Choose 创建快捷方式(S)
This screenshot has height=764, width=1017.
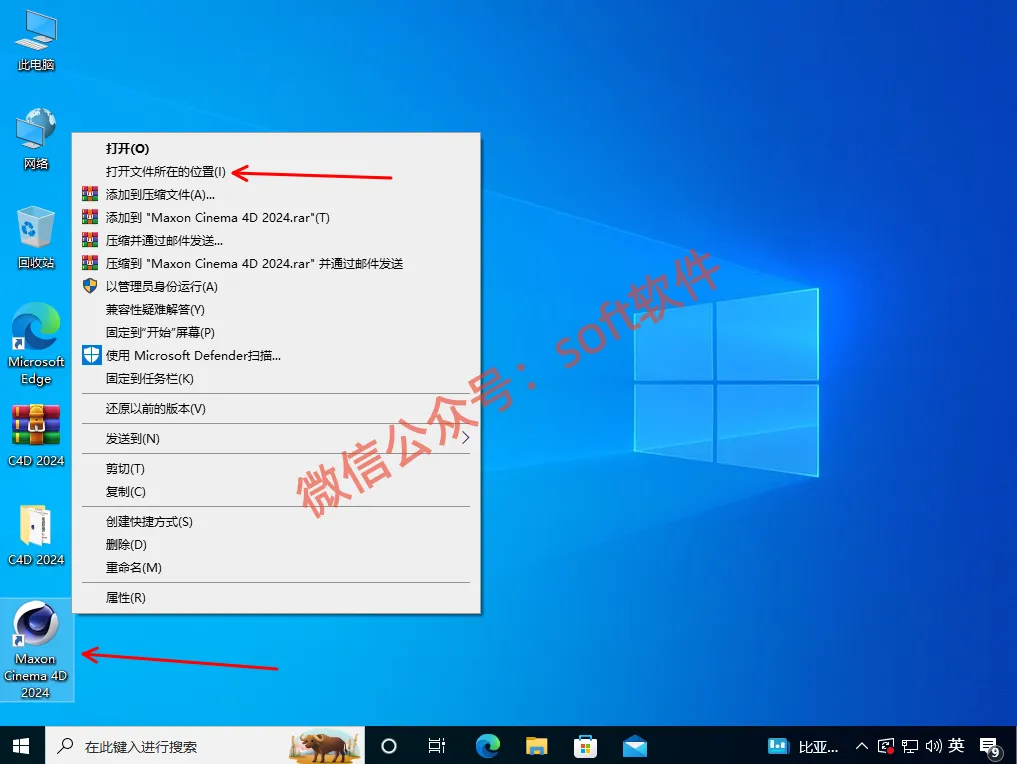coord(276,522)
